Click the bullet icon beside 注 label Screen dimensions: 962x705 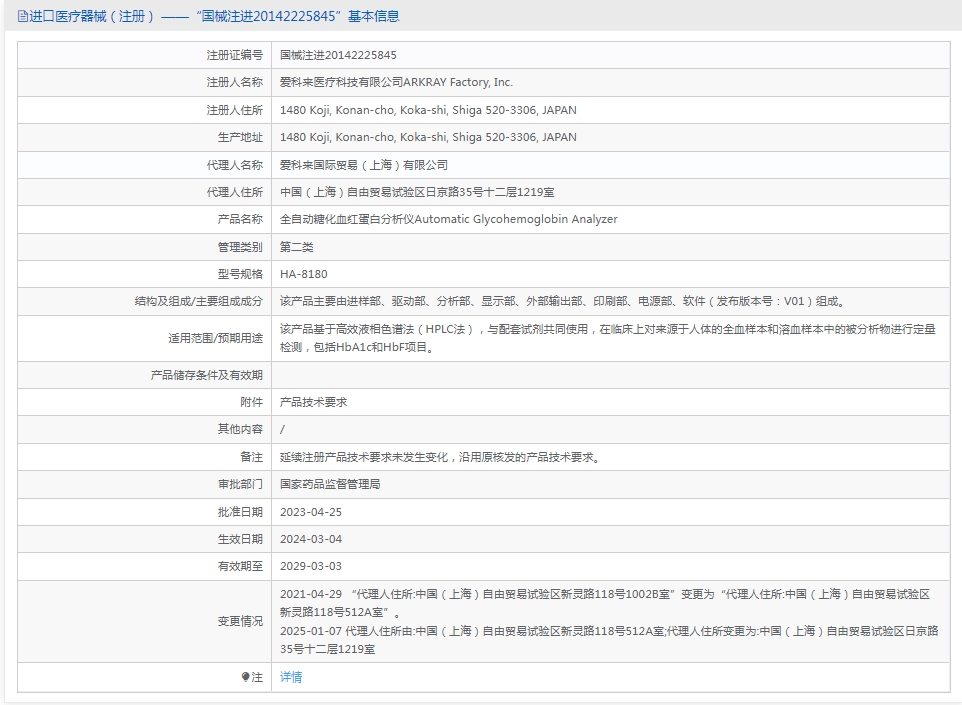(x=246, y=677)
